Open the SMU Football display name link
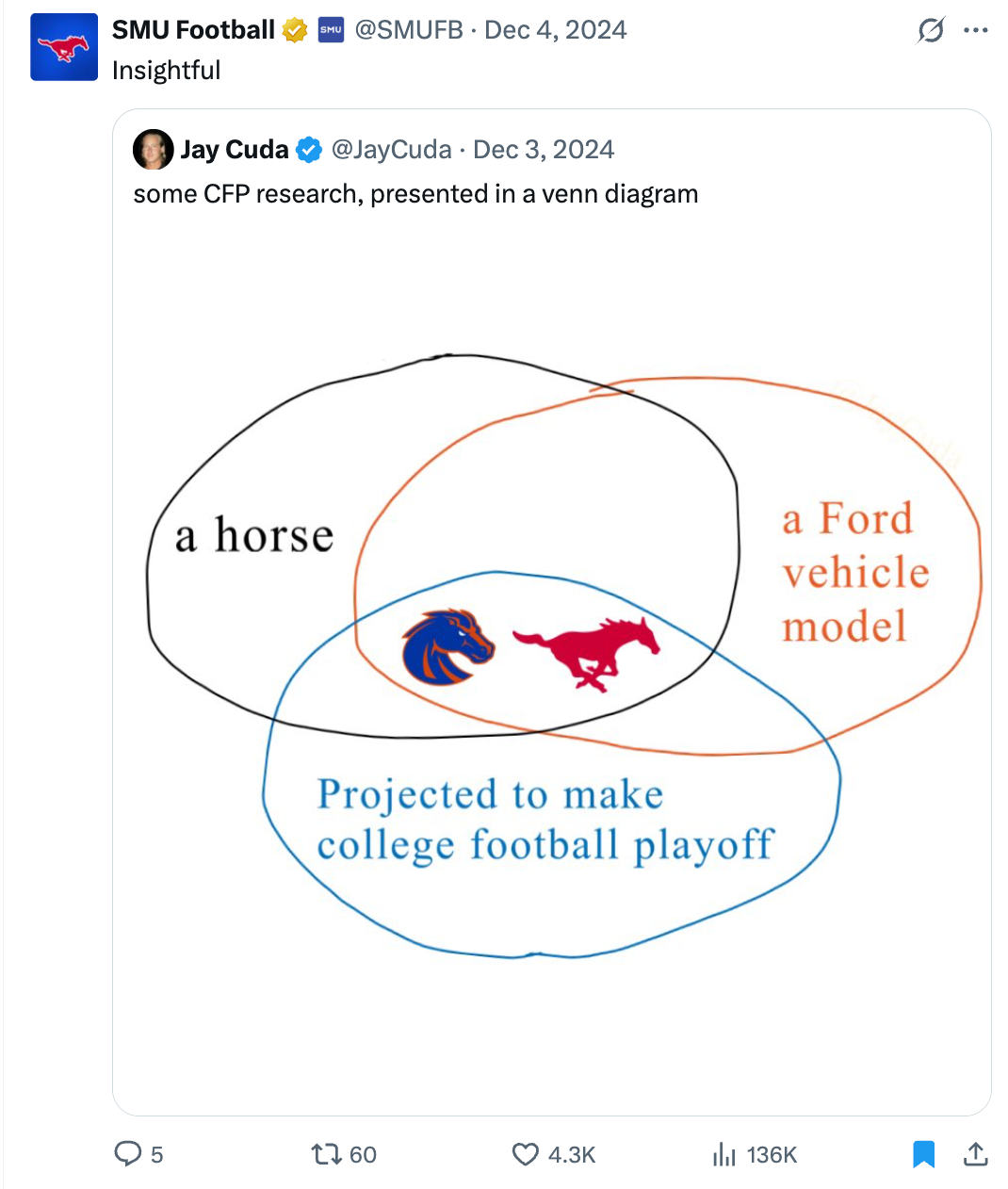1008x1189 pixels. point(193,30)
